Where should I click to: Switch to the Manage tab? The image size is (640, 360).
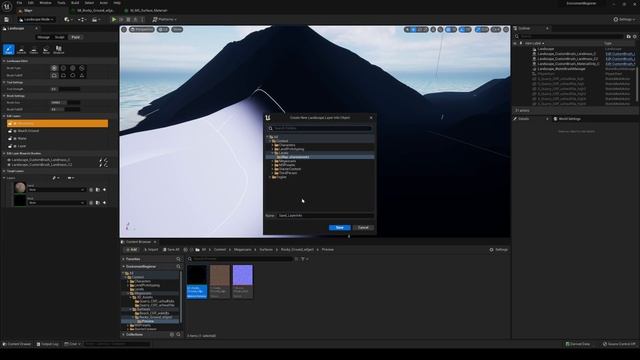pos(43,37)
